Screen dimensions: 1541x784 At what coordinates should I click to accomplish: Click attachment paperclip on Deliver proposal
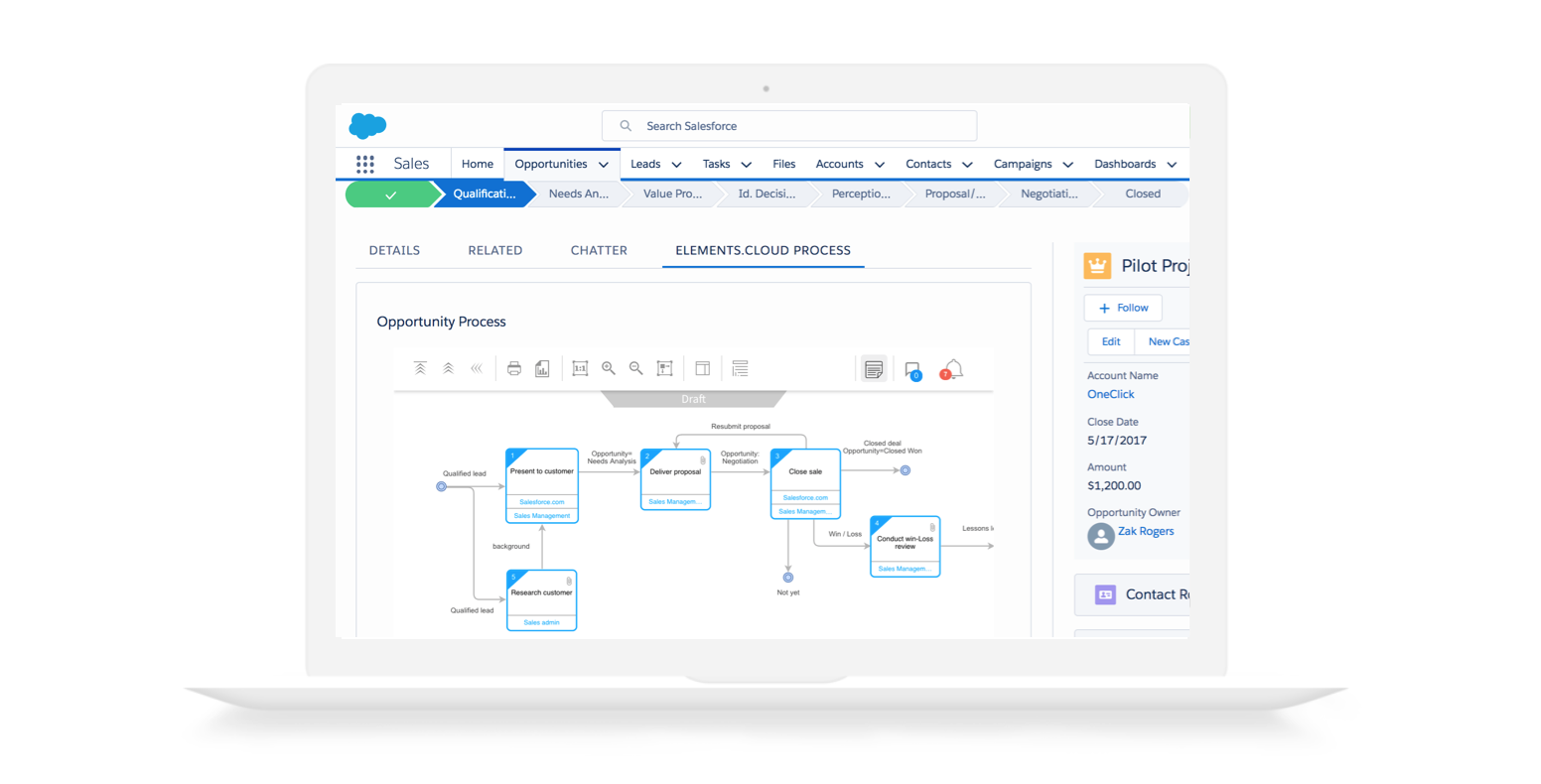pos(703,460)
